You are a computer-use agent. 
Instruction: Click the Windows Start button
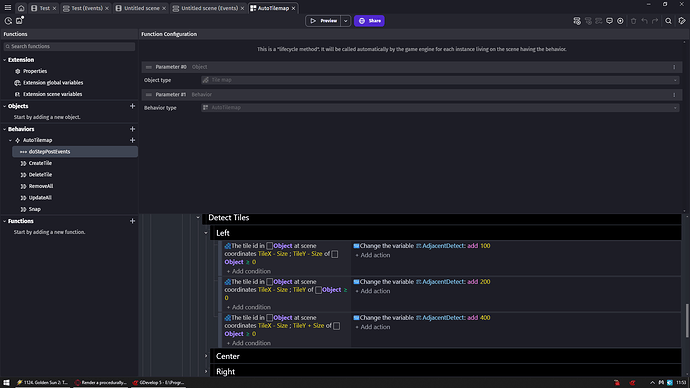click(6, 383)
